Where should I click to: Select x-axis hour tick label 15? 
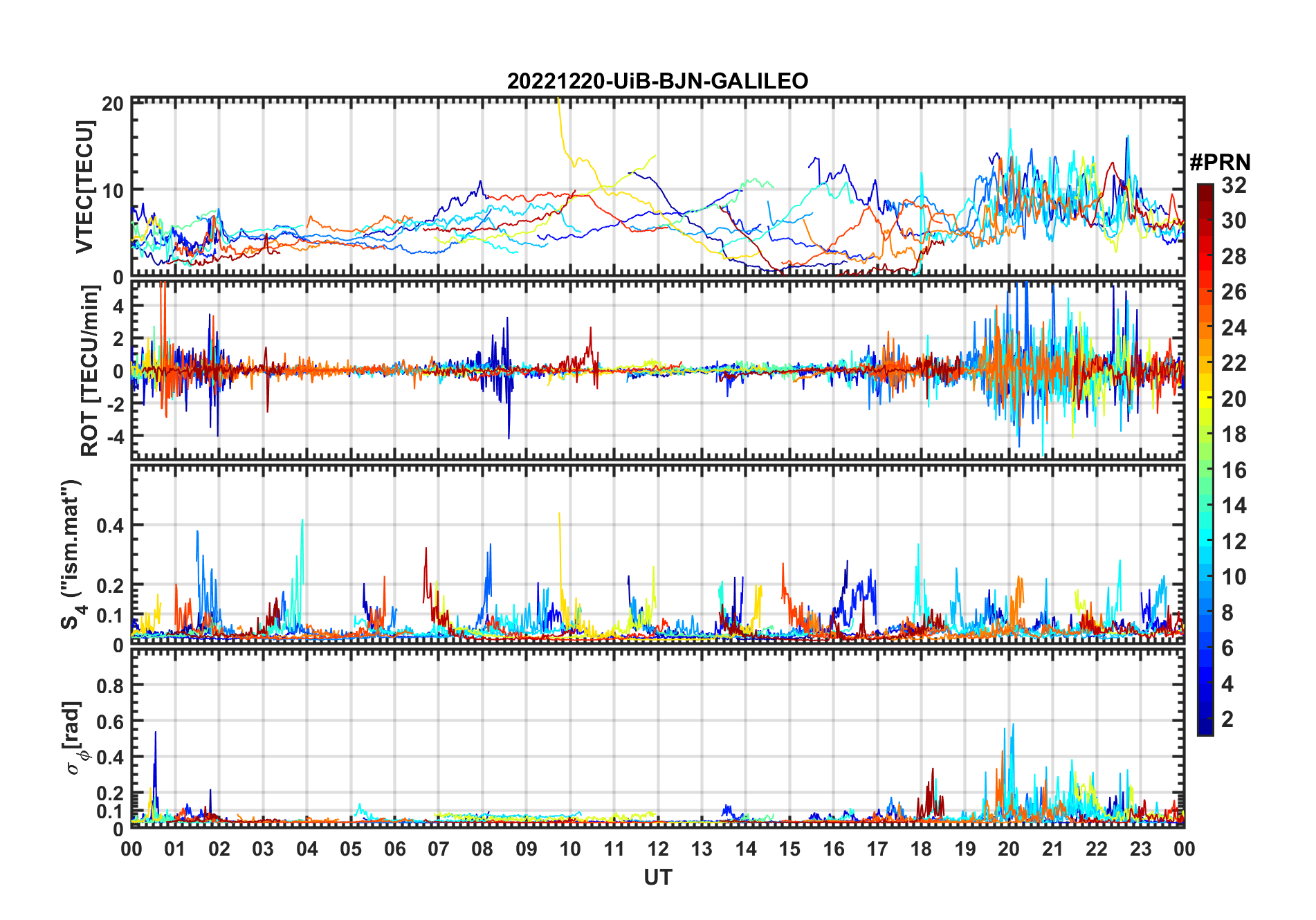pos(789,849)
